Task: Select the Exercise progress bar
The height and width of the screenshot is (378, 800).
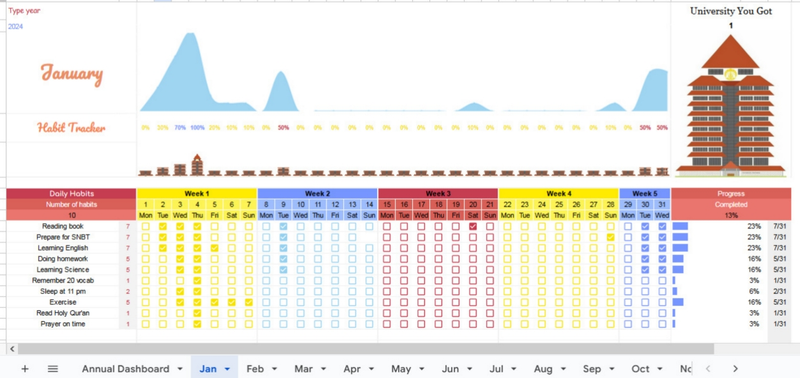Action: [678, 302]
